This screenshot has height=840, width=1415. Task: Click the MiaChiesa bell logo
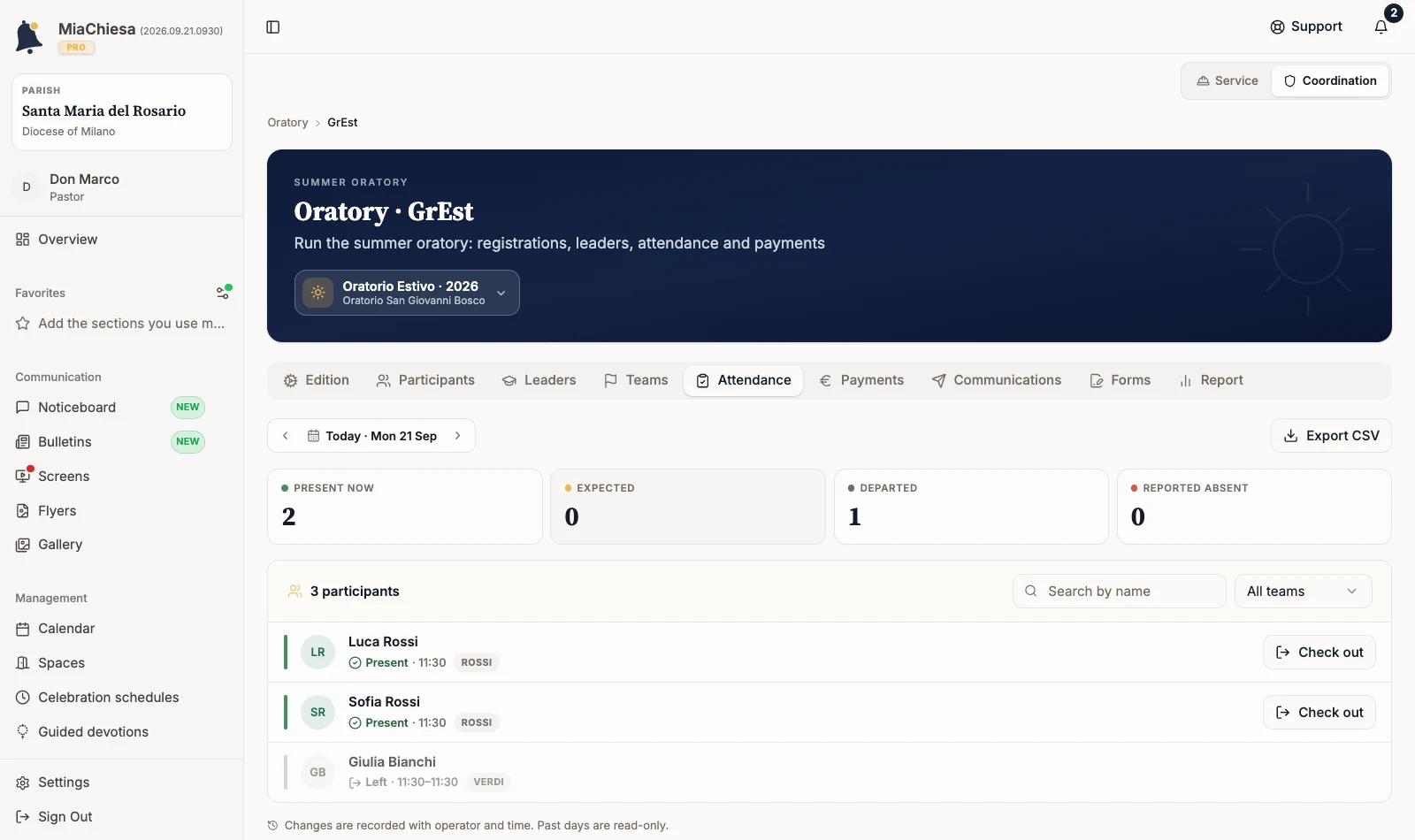tap(29, 37)
